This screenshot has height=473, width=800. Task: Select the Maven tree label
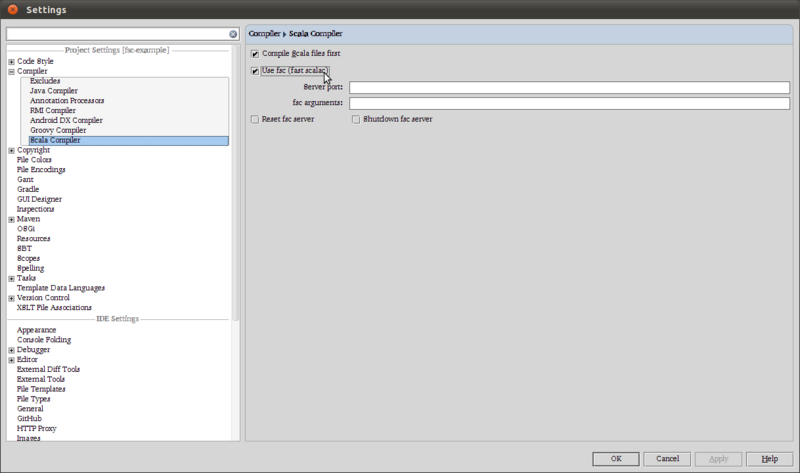point(28,219)
